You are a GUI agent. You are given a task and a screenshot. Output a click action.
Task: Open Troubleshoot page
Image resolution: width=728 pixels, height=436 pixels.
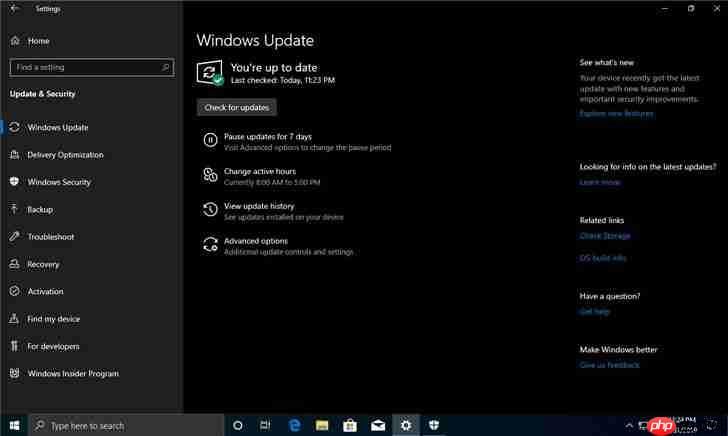click(51, 237)
